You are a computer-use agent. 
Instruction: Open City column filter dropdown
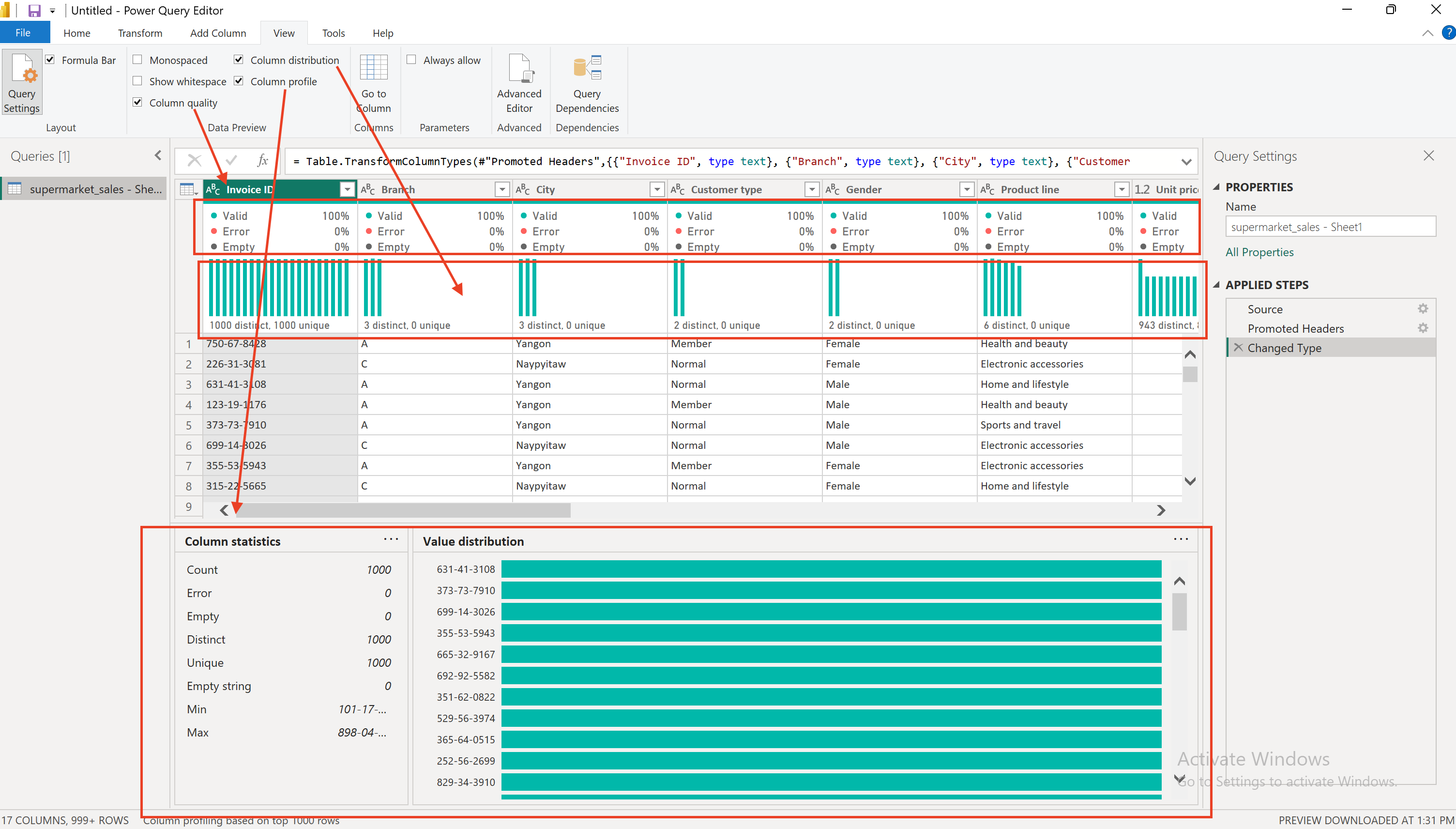(x=657, y=190)
